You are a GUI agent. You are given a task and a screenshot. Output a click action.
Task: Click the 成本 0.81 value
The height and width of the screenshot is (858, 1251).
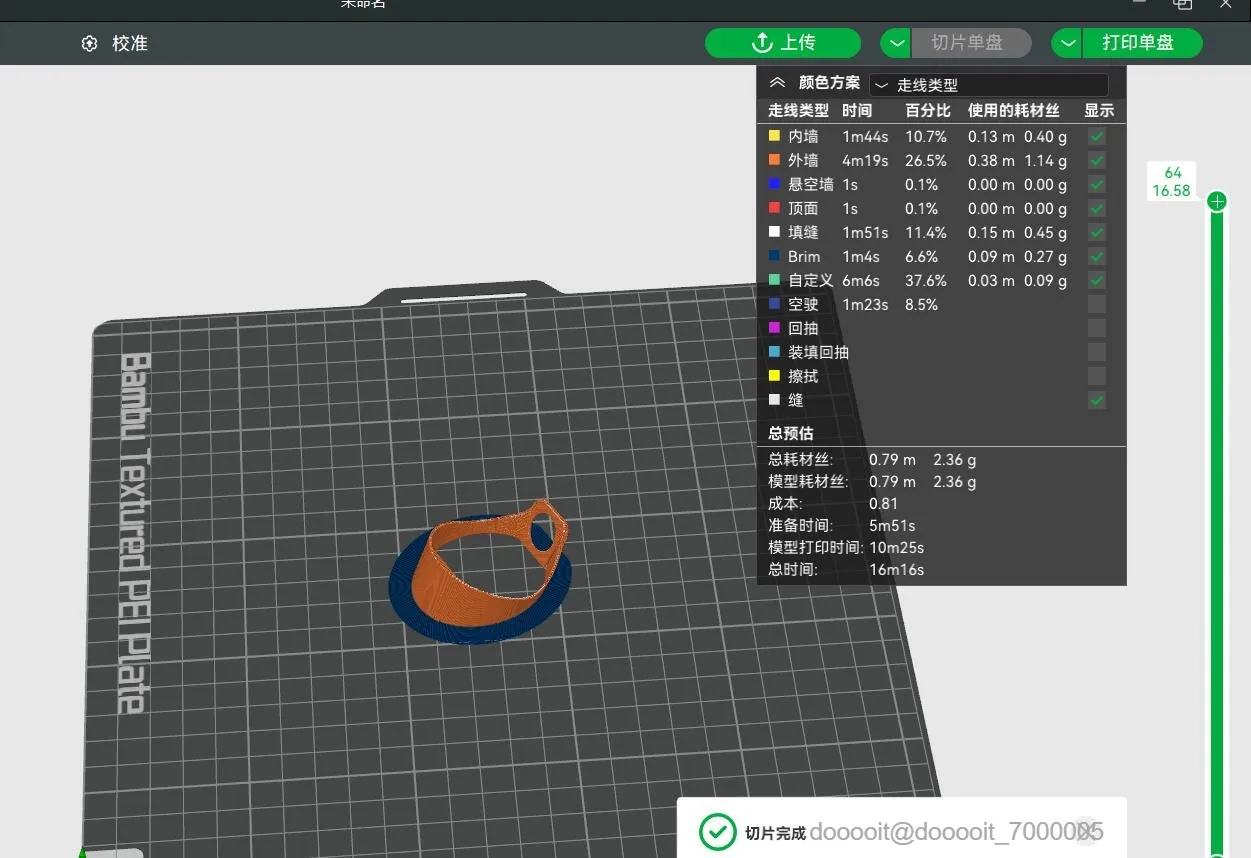click(884, 503)
